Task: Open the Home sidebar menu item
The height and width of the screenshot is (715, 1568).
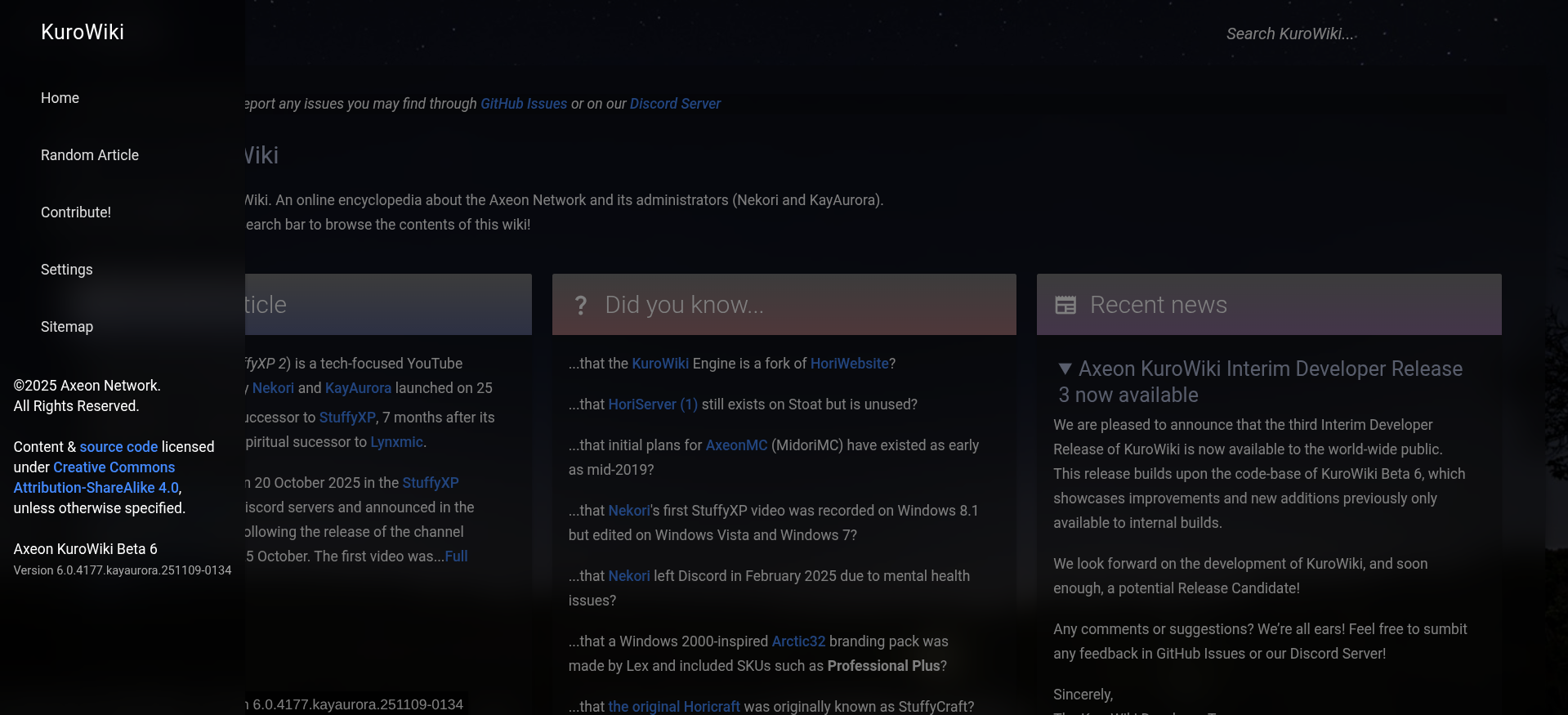Action: pyautogui.click(x=60, y=98)
